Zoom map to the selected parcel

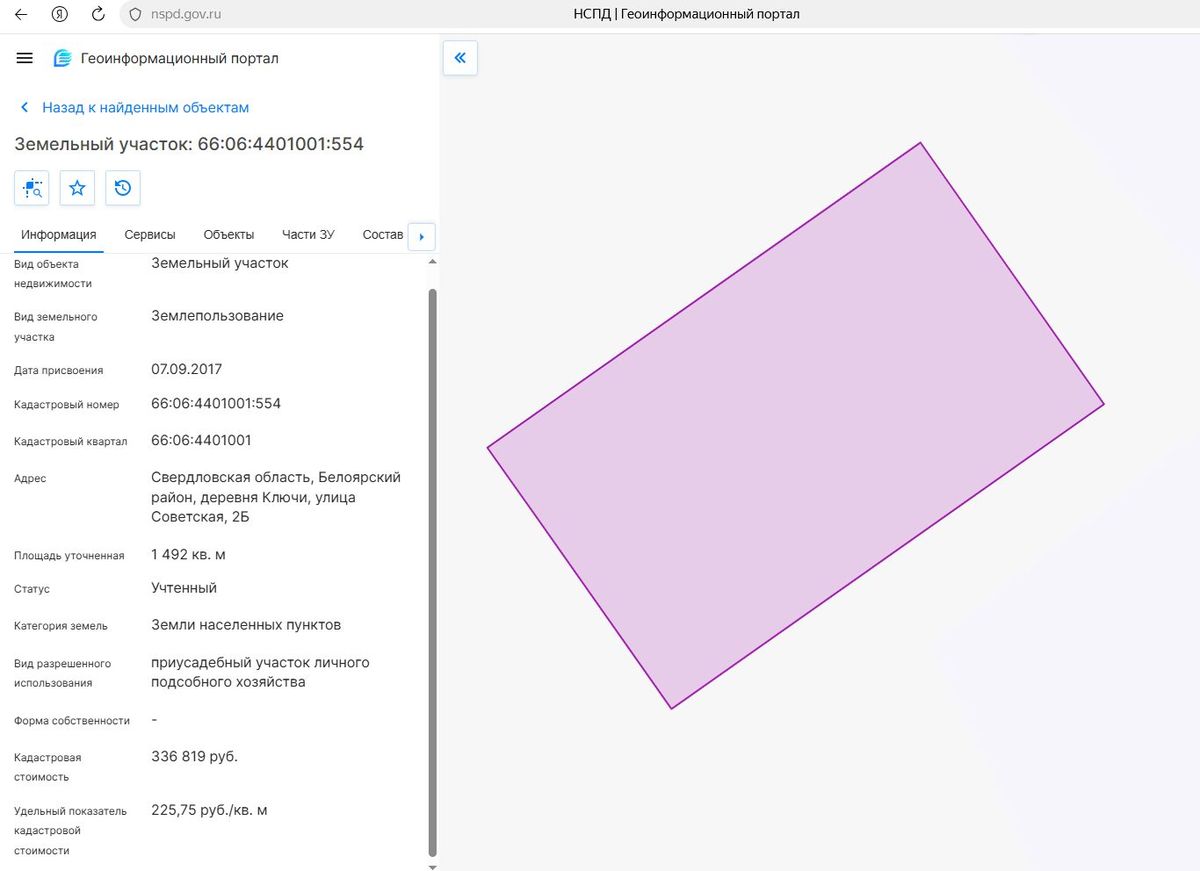coord(32,188)
